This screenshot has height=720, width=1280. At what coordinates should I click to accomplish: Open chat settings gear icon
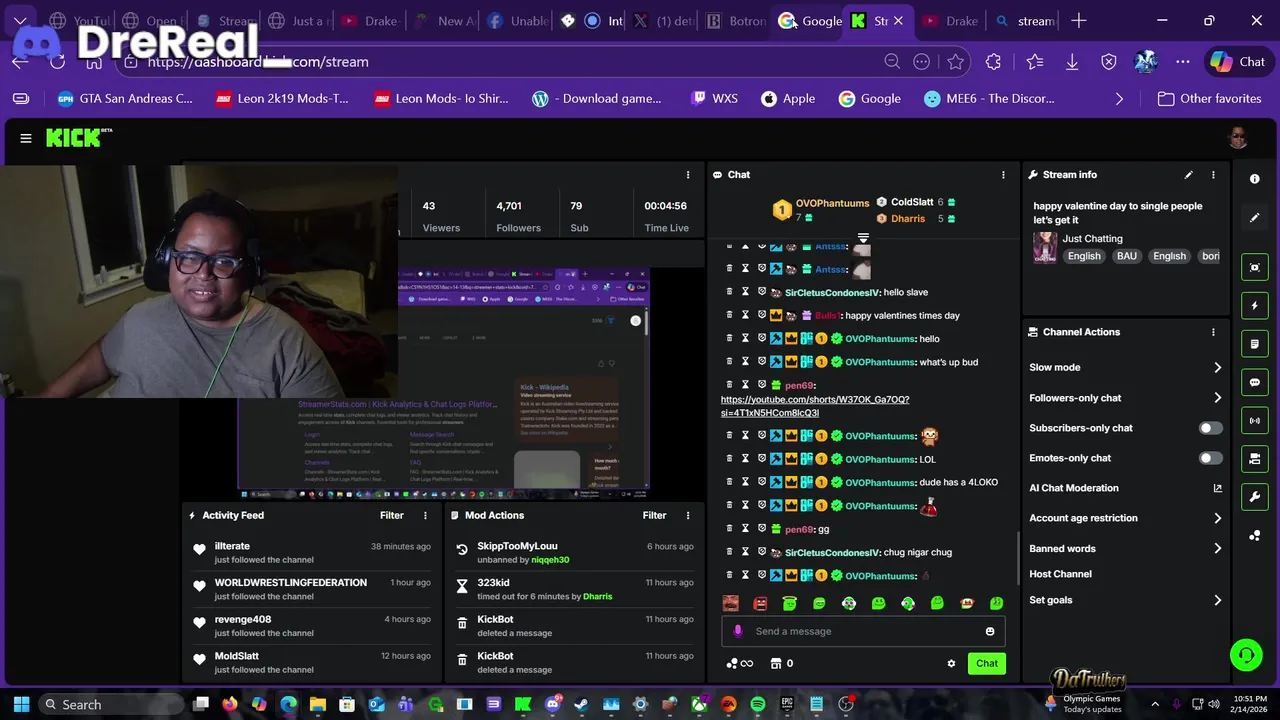tap(951, 663)
